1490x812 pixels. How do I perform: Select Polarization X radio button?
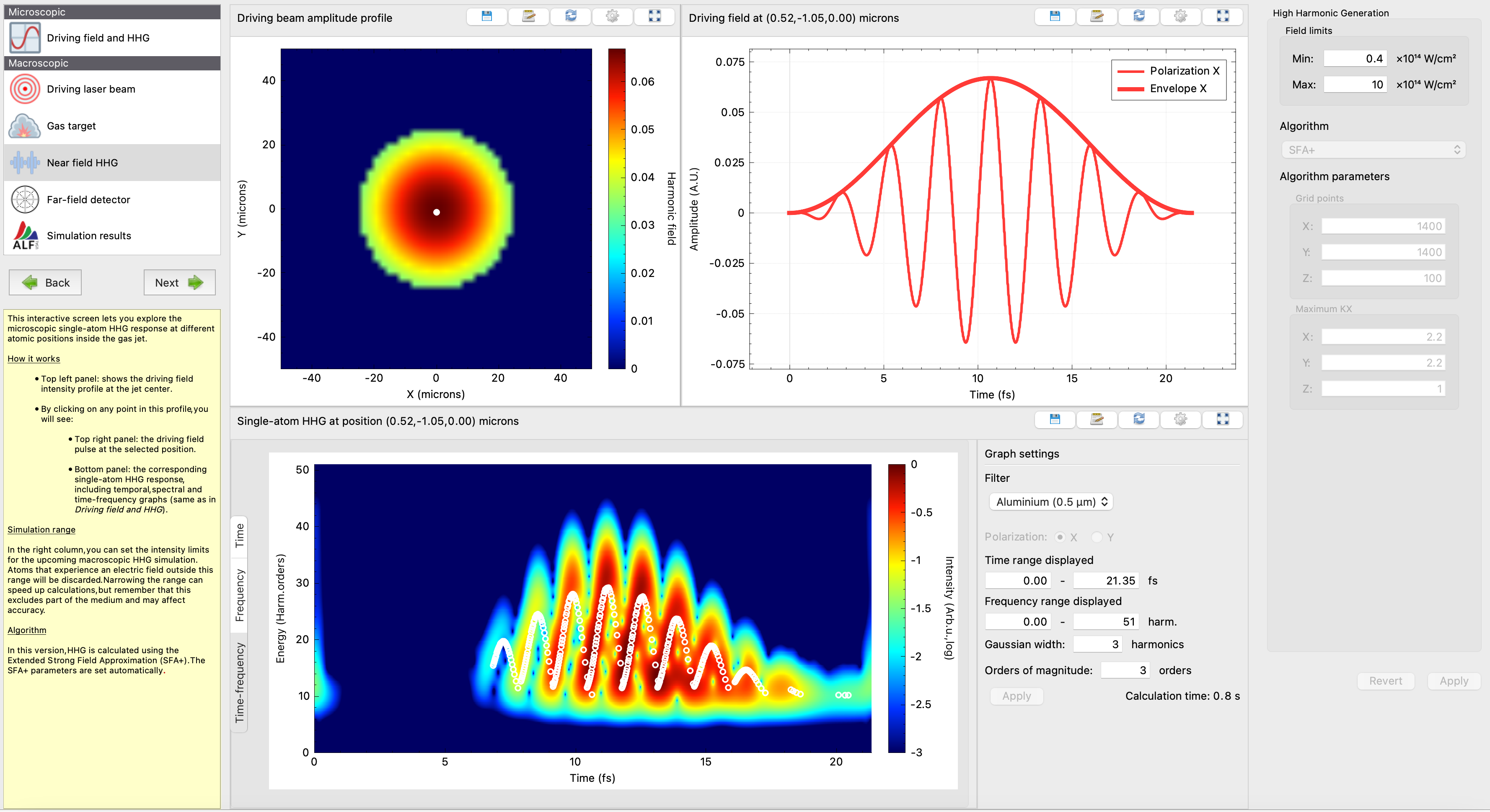pos(1060,537)
